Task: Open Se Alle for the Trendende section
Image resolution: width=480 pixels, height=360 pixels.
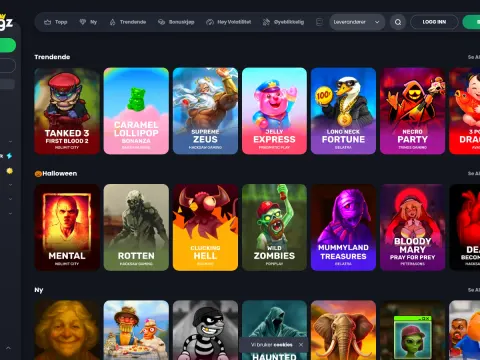Action: (x=473, y=57)
